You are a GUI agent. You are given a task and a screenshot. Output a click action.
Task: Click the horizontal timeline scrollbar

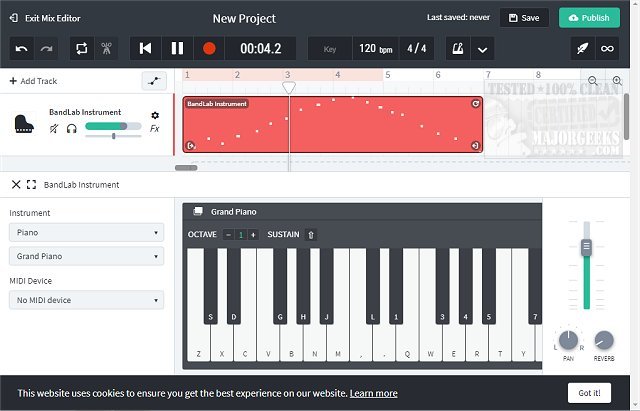(186, 168)
